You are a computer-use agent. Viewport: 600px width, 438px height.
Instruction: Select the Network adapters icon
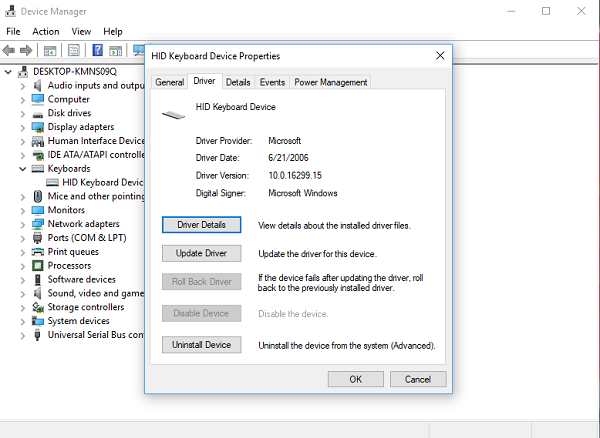coord(38,224)
